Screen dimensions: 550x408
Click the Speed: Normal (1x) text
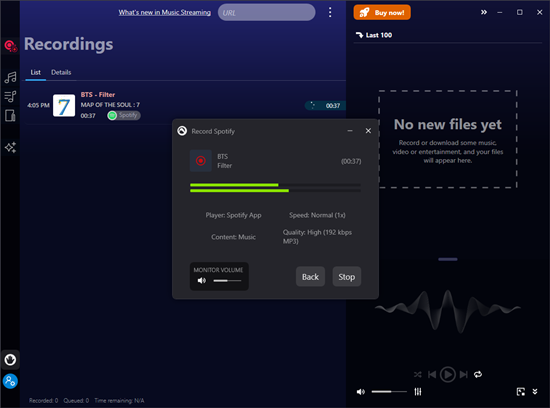click(317, 215)
